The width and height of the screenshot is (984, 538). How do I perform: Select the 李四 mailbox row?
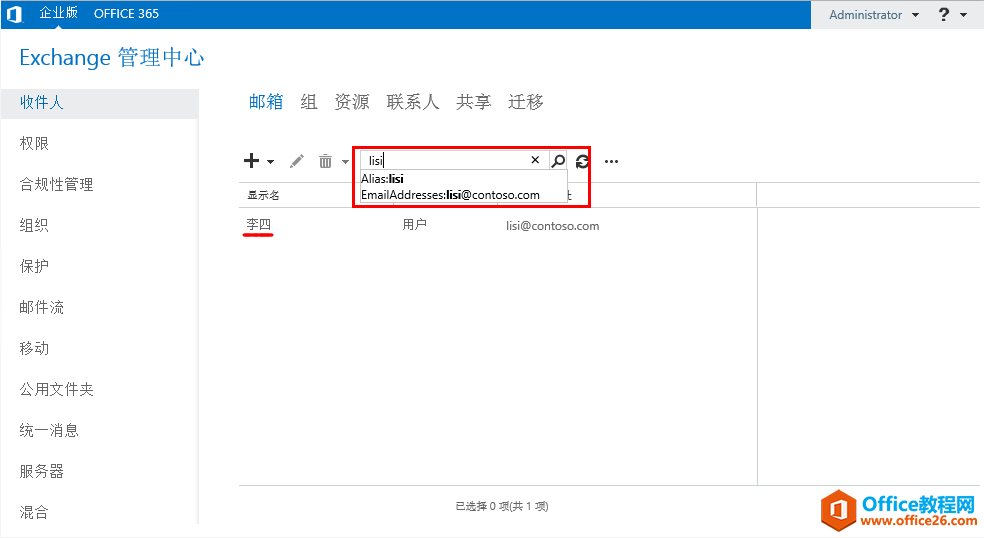[x=259, y=225]
